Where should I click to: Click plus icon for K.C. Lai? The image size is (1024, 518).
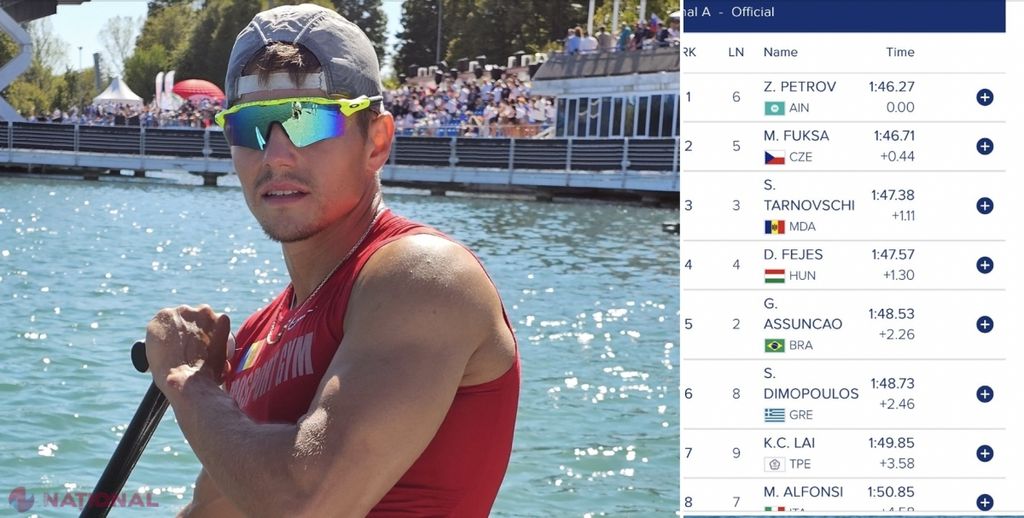pos(985,453)
